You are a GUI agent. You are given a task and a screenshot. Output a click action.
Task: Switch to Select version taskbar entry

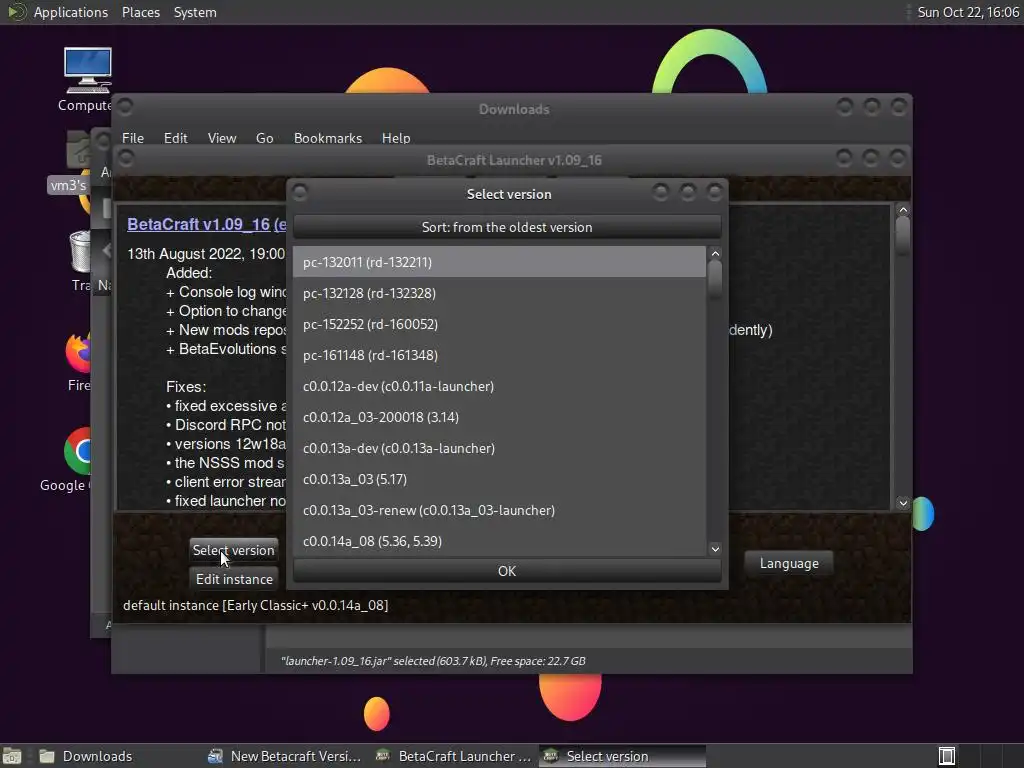pyautogui.click(x=622, y=756)
